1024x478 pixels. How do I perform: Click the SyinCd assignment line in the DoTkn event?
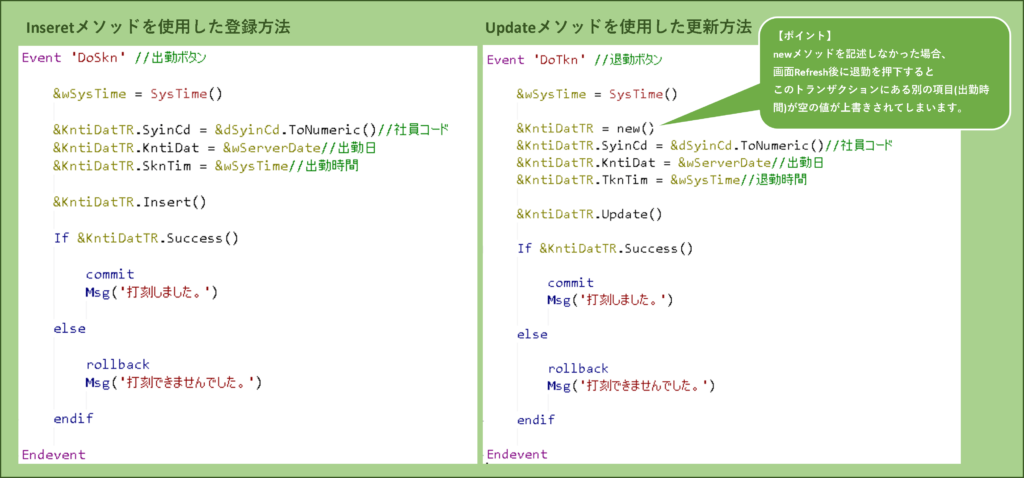pyautogui.click(x=704, y=144)
